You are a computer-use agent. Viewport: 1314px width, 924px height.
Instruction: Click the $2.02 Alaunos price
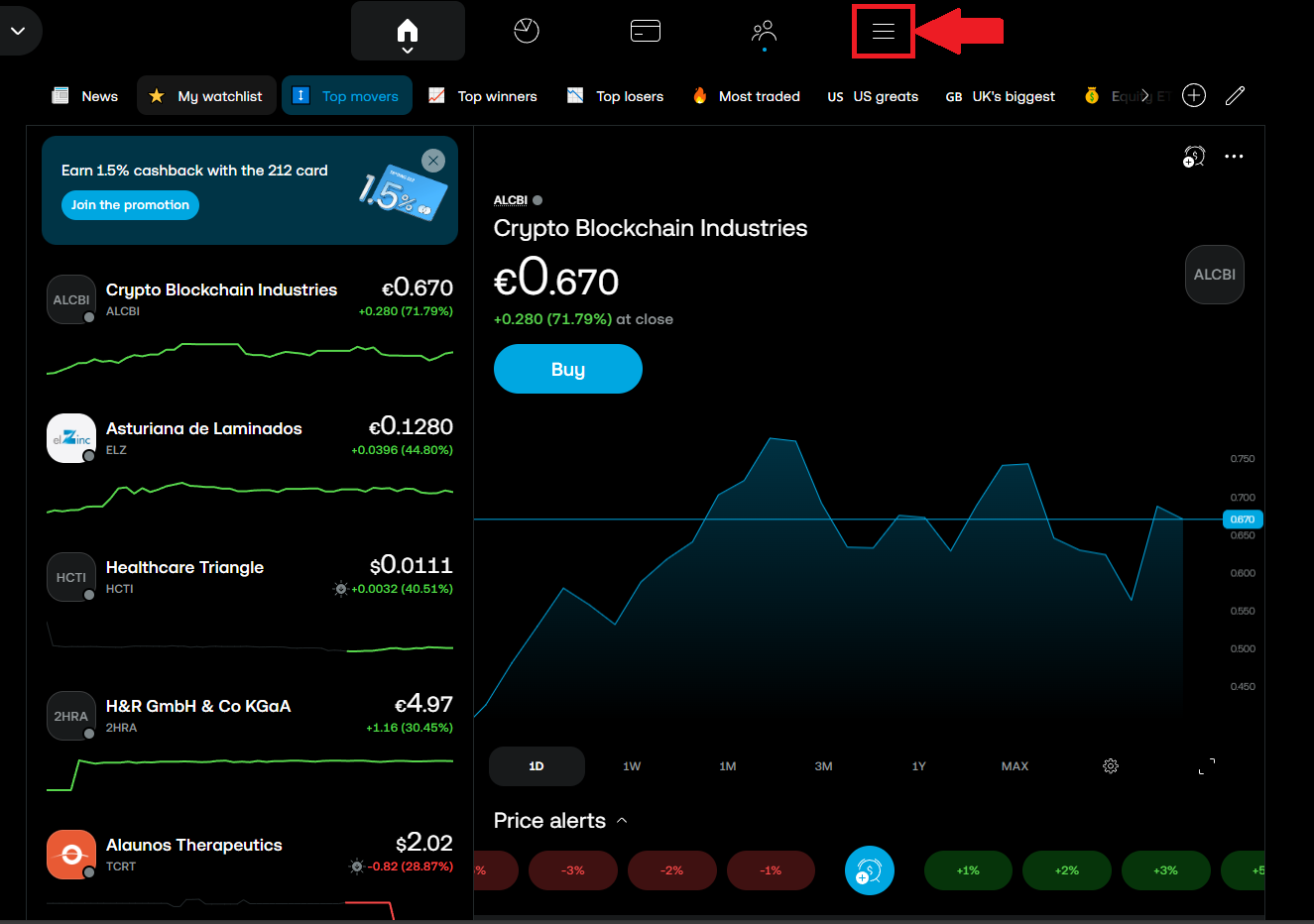coord(424,843)
